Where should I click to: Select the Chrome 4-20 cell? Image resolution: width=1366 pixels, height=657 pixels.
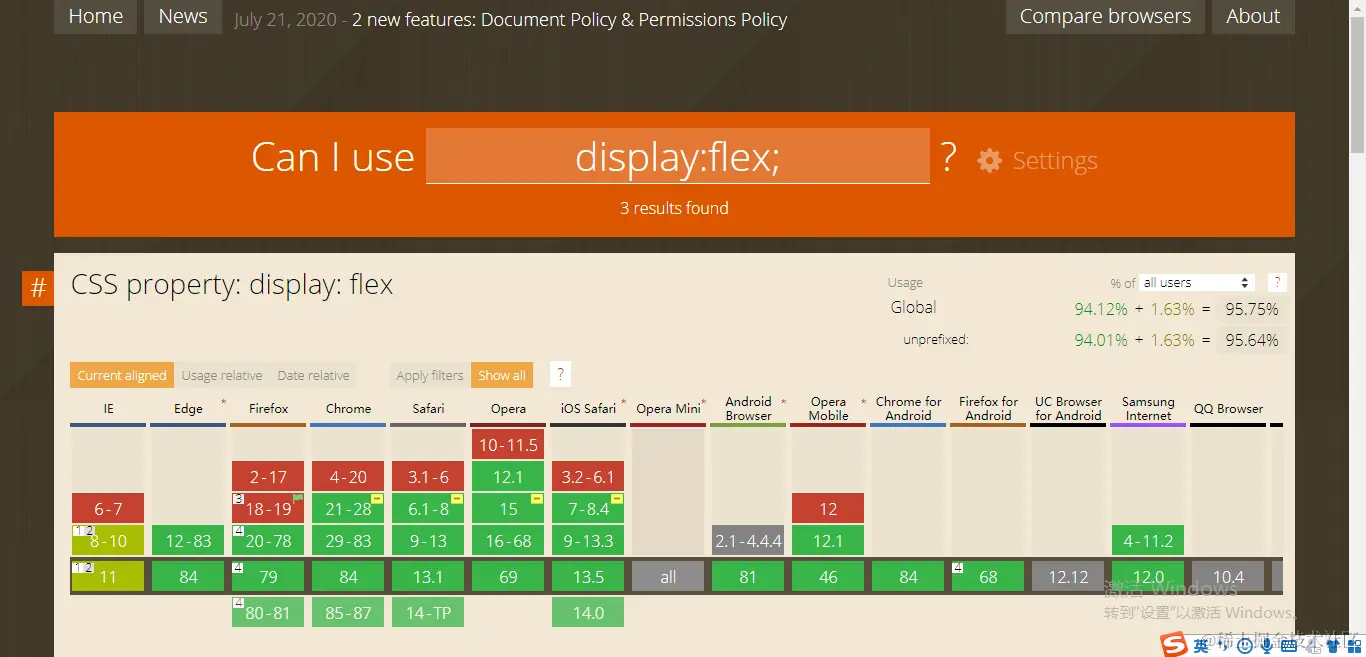pyautogui.click(x=348, y=476)
